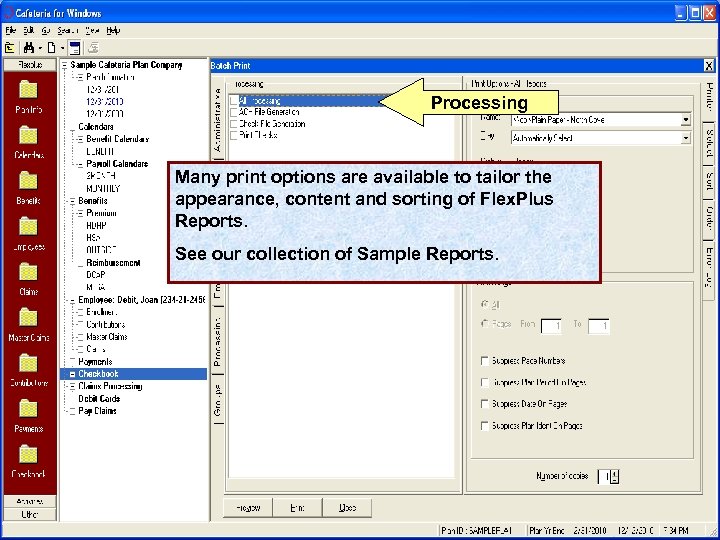Click the pages From input field
This screenshot has height=540, width=720.
pos(551,326)
